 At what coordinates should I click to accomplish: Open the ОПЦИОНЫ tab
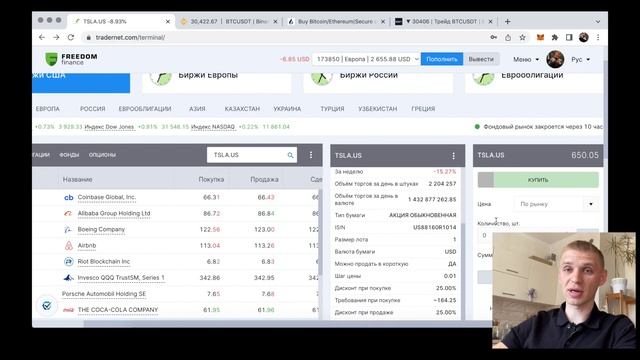click(102, 155)
